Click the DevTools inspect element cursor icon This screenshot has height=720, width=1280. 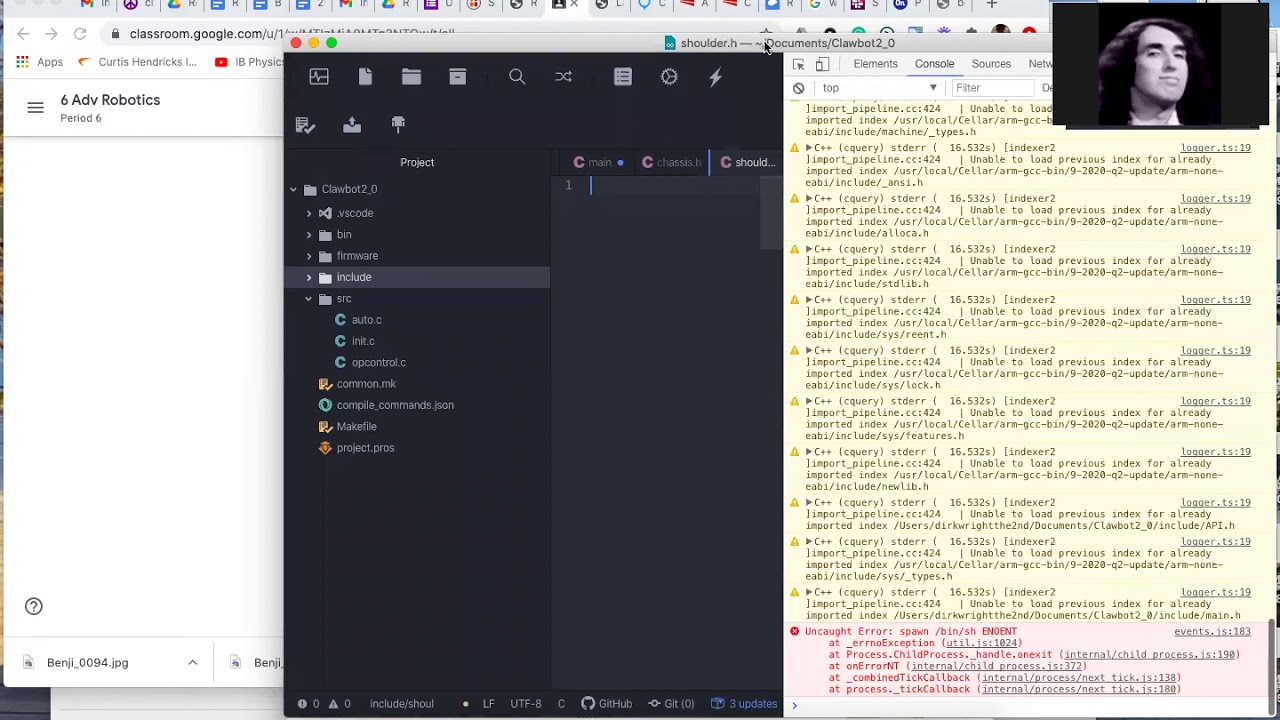pyautogui.click(x=798, y=64)
